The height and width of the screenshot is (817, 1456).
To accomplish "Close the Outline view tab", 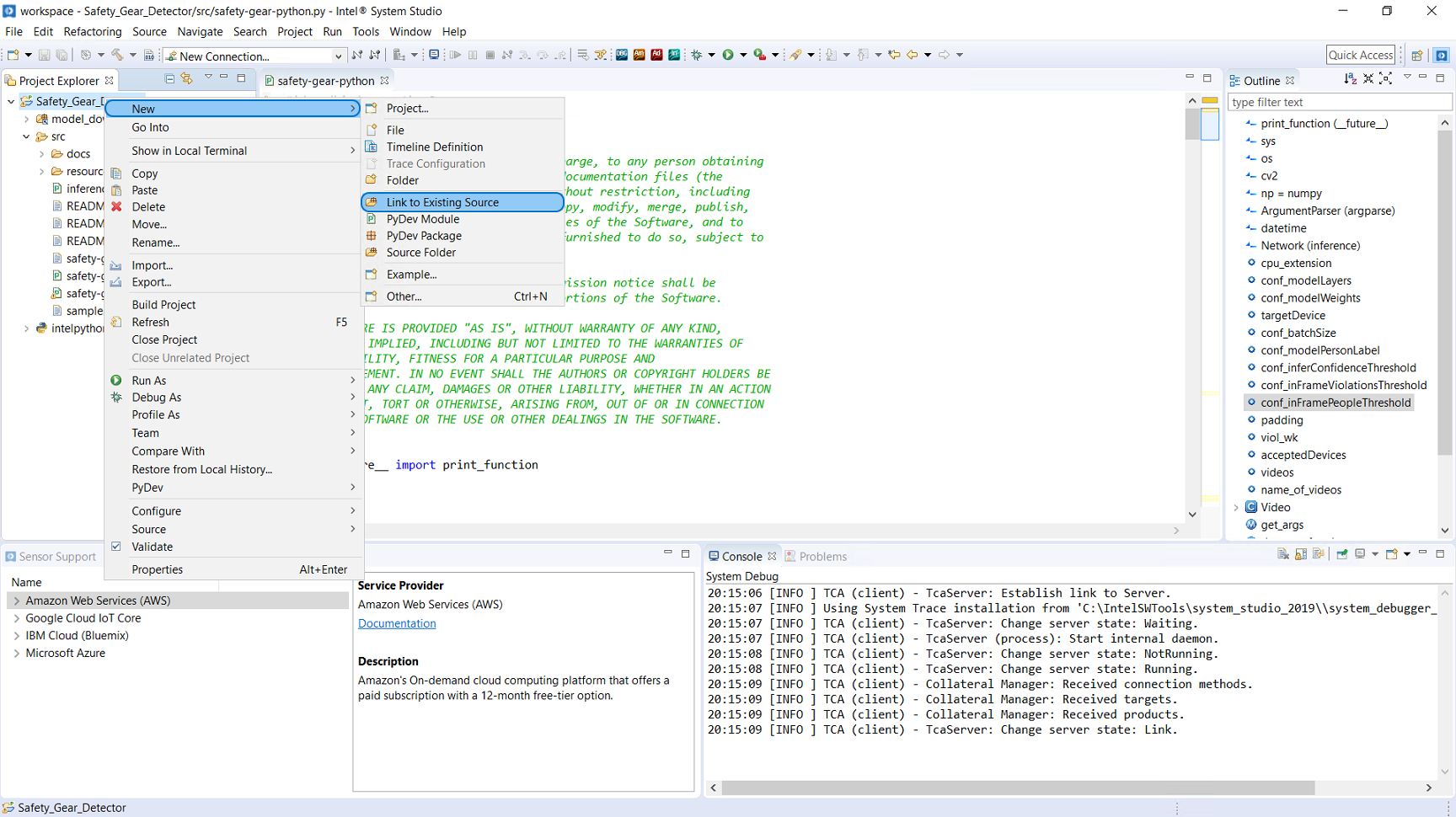I will (x=1290, y=81).
